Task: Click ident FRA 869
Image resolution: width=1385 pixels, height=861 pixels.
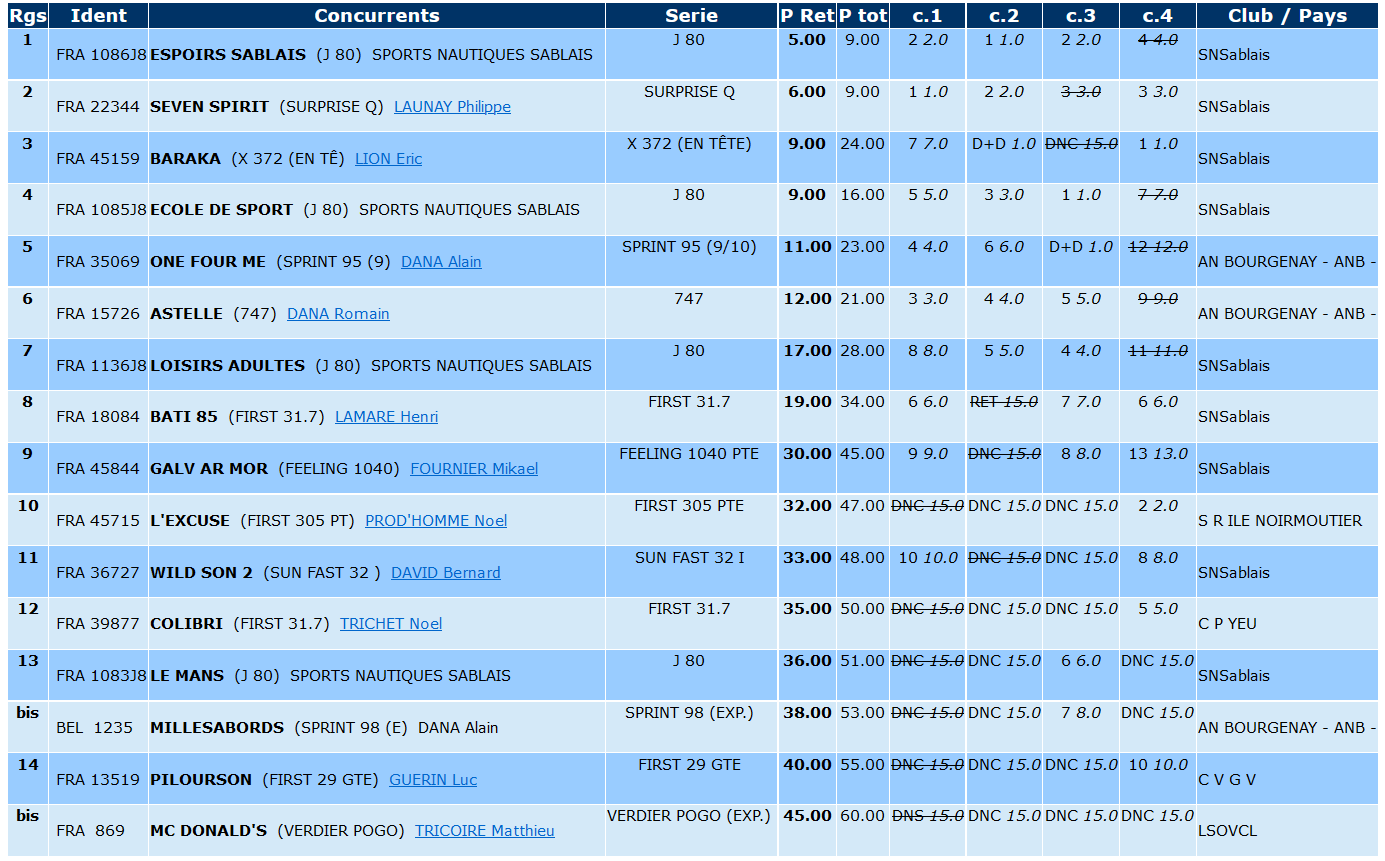Action: 91,831
